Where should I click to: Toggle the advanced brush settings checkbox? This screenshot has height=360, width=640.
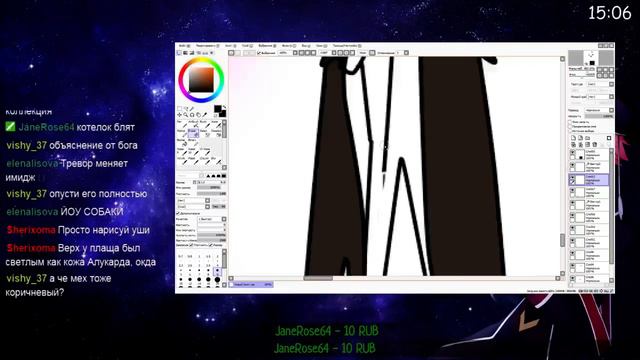(x=178, y=213)
